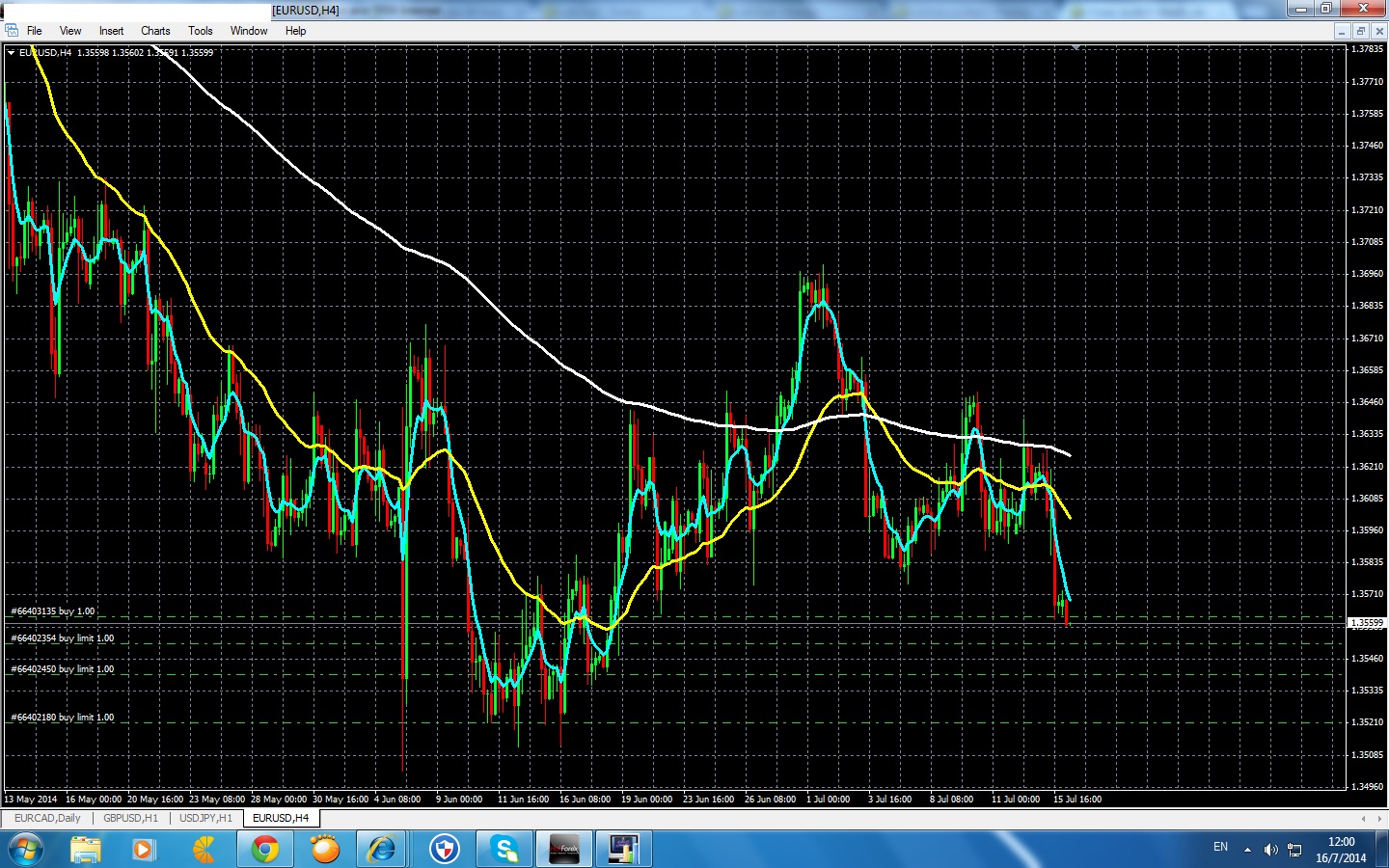
Task: Click the 13 May 2014 date label
Action: [x=31, y=800]
